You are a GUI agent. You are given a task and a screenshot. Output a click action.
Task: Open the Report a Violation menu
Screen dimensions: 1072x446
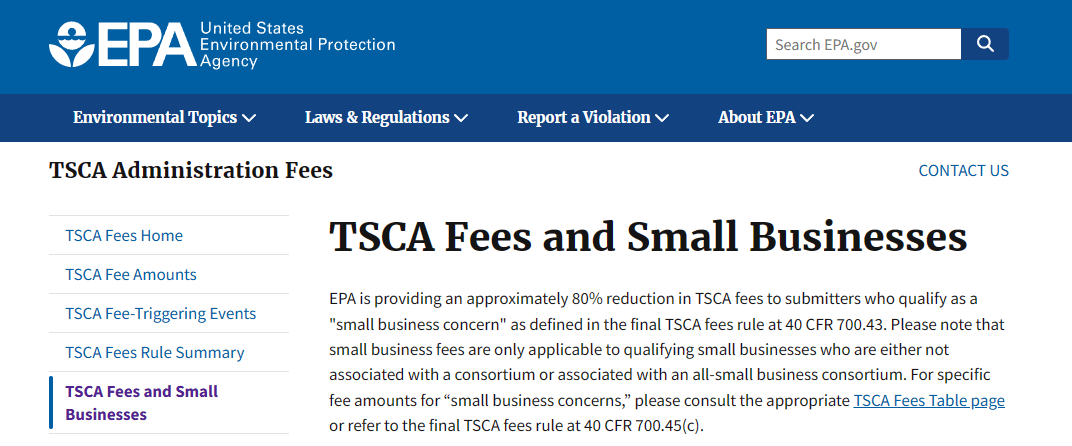[x=584, y=118]
